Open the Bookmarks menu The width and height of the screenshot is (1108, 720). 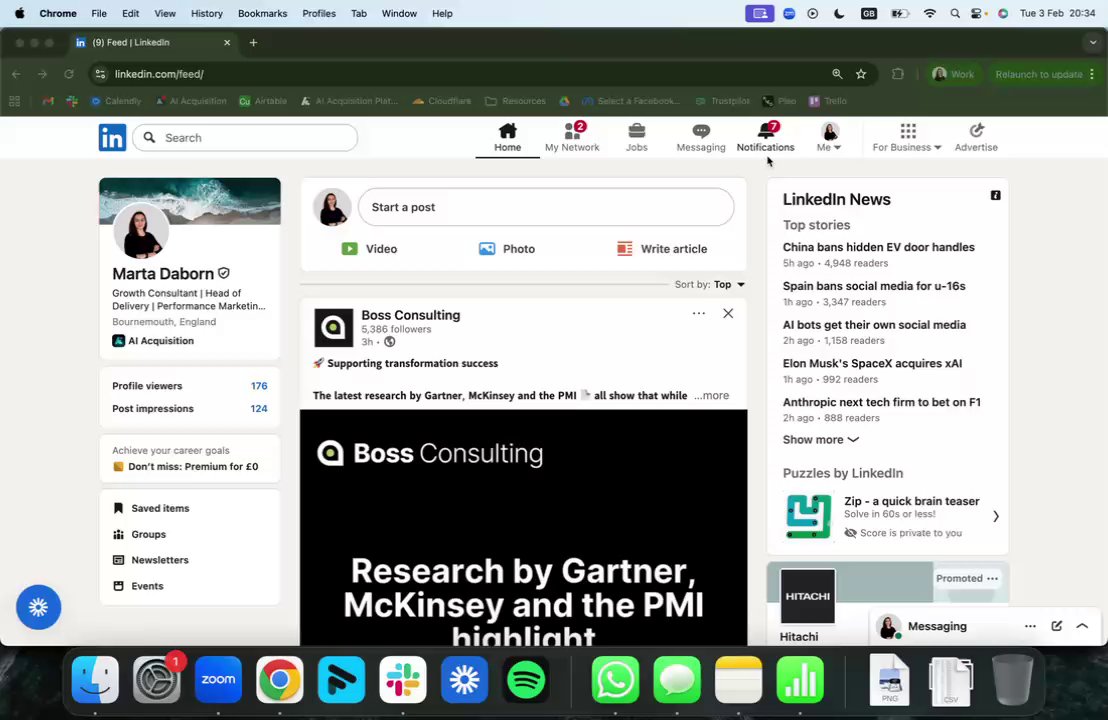(x=262, y=13)
